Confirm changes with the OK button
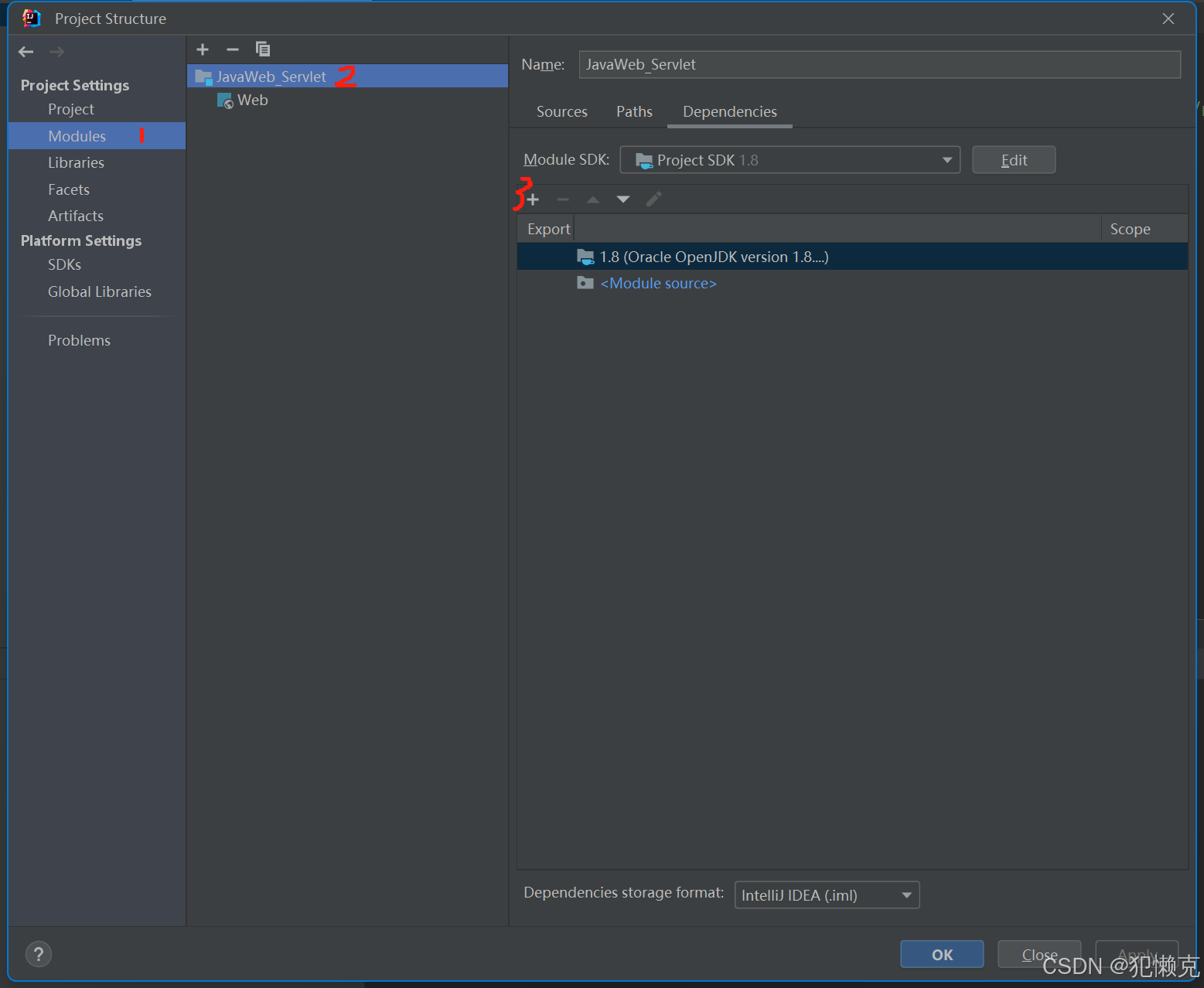 click(941, 954)
